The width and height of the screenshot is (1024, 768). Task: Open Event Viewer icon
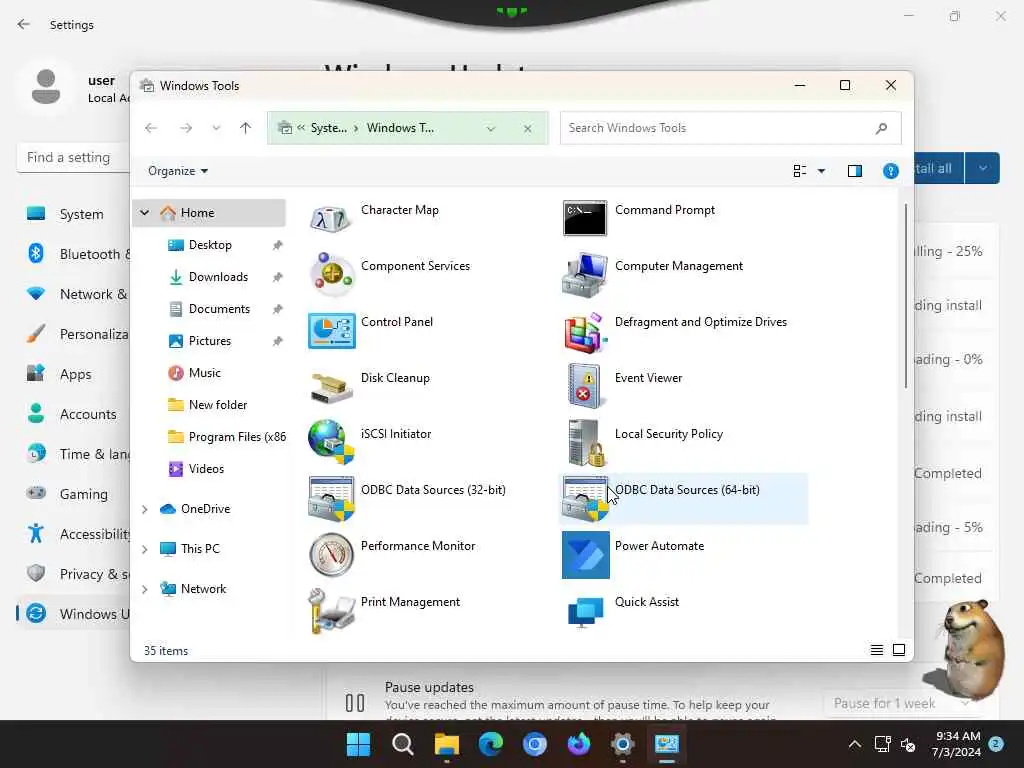[x=584, y=387]
